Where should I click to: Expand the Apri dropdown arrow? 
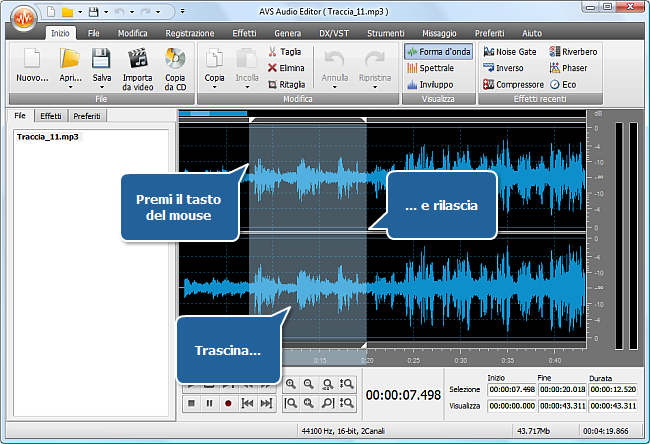coord(69,87)
